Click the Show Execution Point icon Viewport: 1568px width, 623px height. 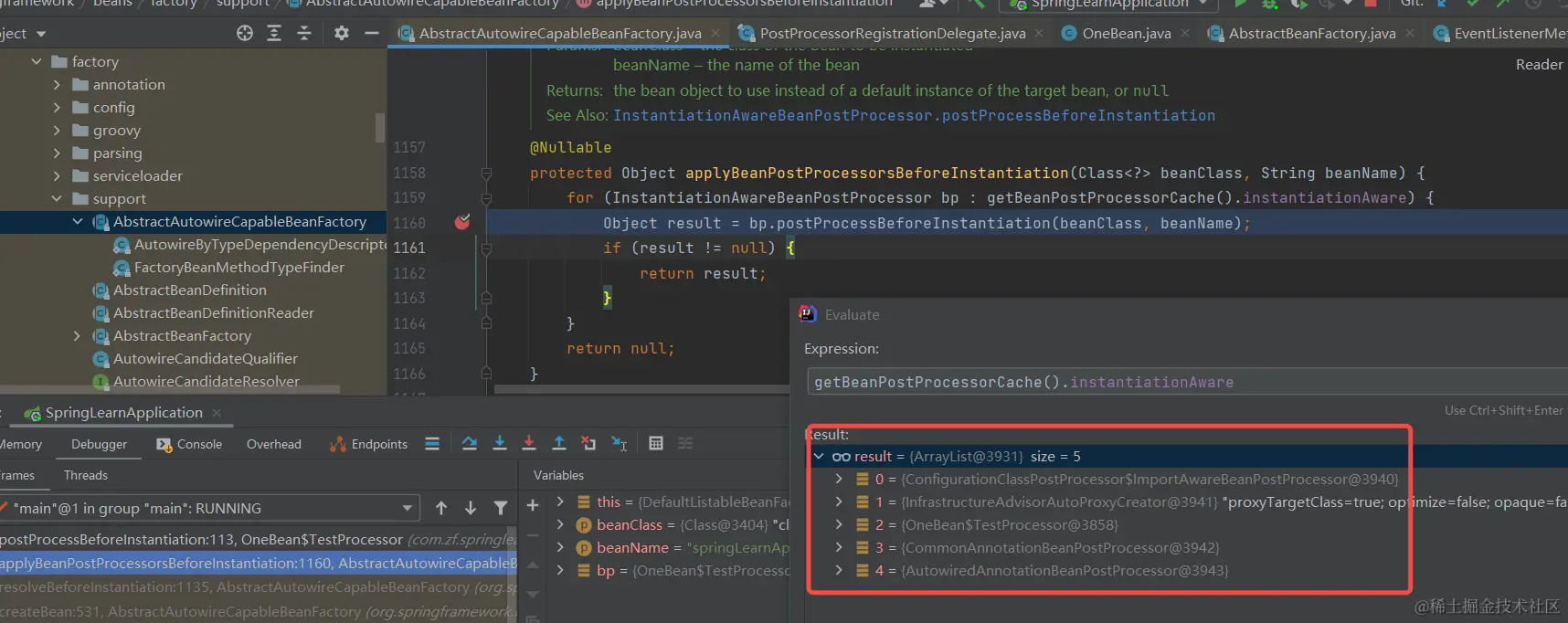(432, 444)
